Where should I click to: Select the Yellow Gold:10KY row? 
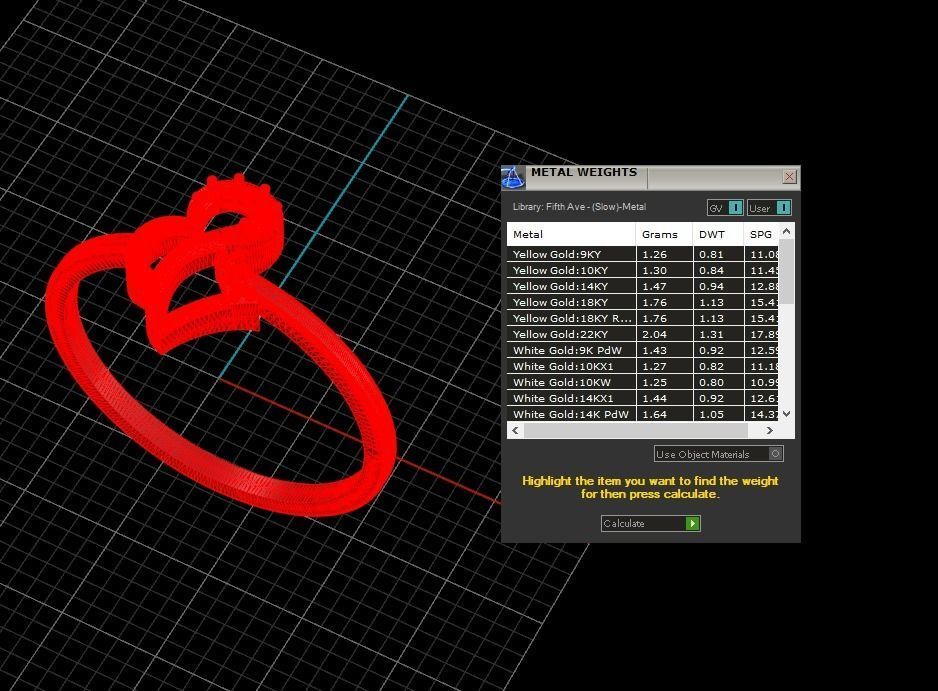[642, 270]
